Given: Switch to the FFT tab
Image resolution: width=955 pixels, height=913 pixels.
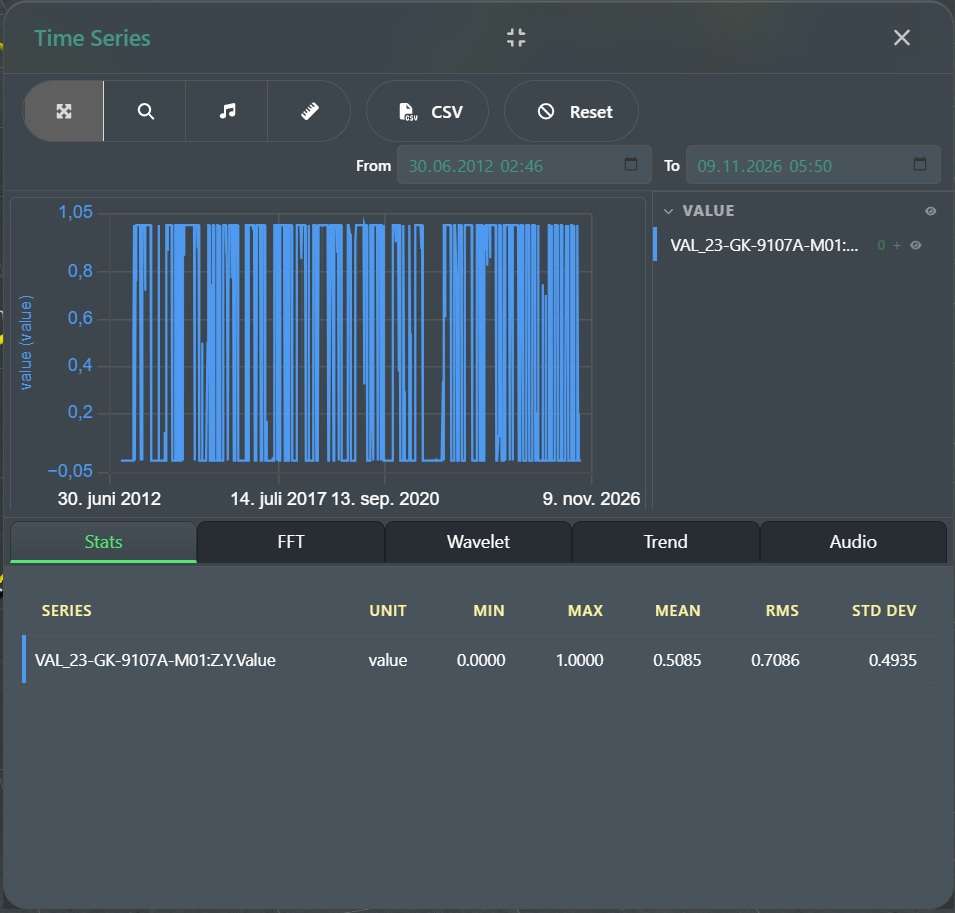Looking at the screenshot, I should [x=291, y=541].
